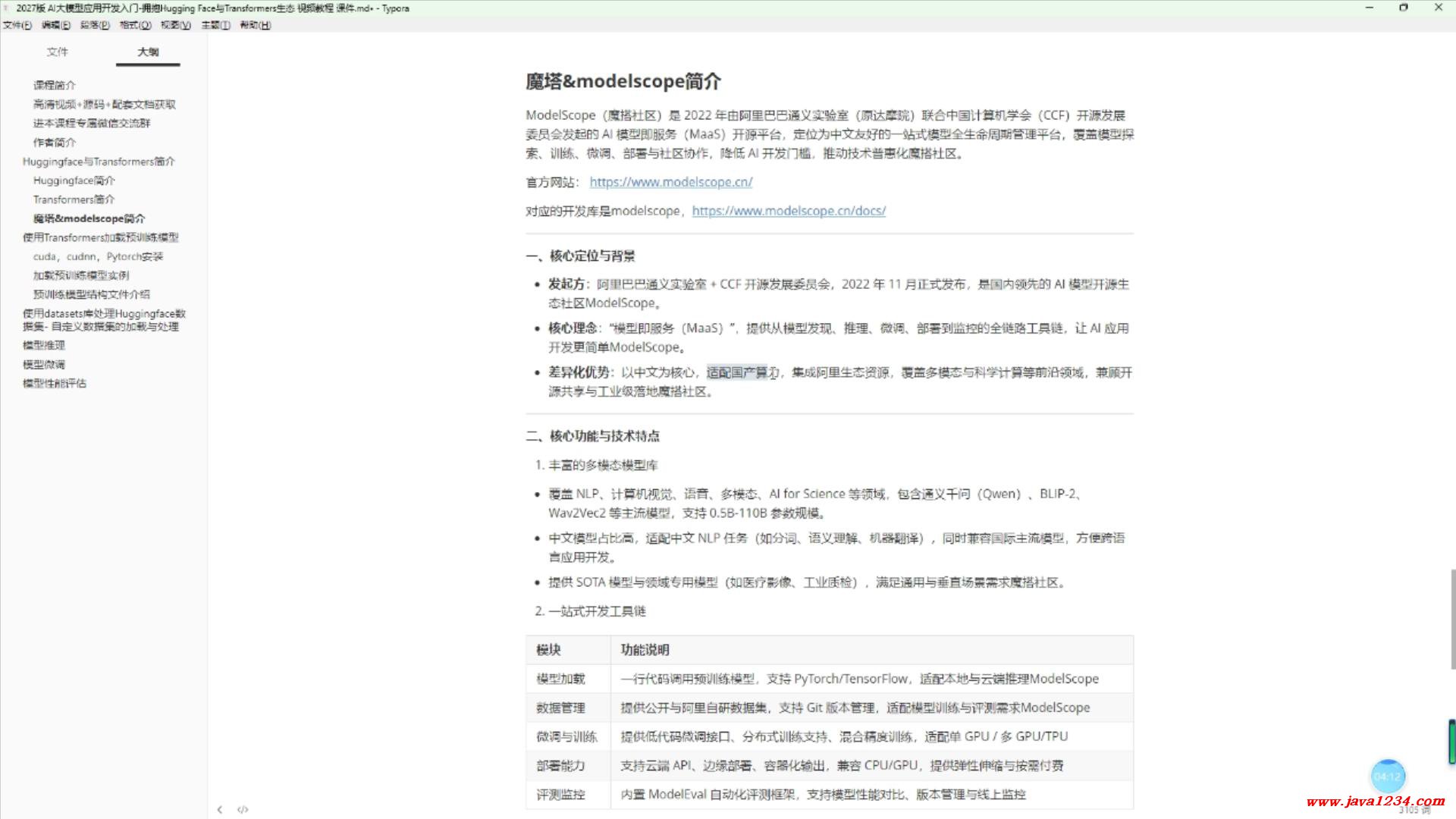The image size is (1456, 819).
Task: Open the 主题(T) menu
Action: point(215,25)
